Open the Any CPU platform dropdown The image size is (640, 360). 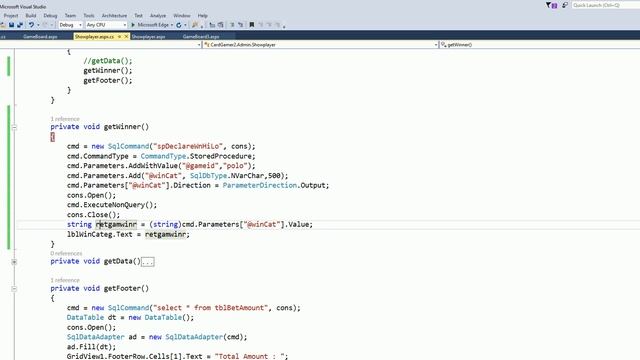coord(106,25)
